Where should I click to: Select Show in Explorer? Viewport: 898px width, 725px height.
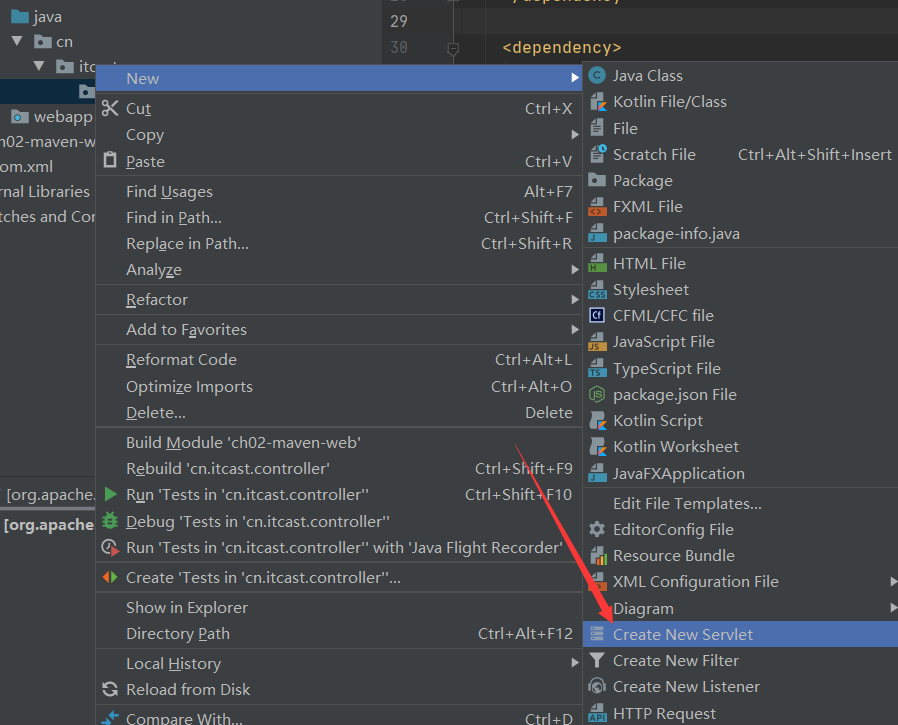click(339, 608)
